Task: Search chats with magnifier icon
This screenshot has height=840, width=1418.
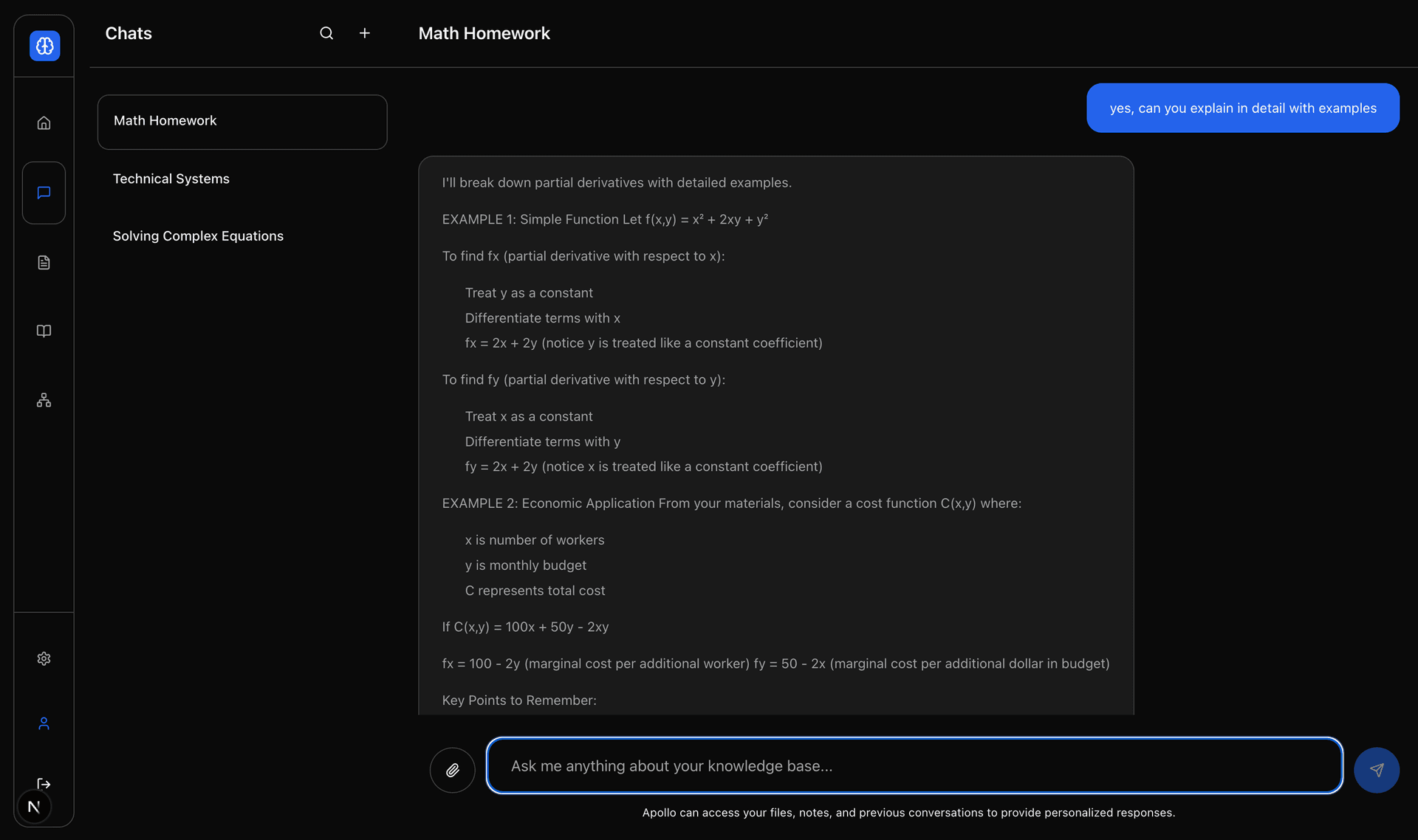Action: click(326, 33)
